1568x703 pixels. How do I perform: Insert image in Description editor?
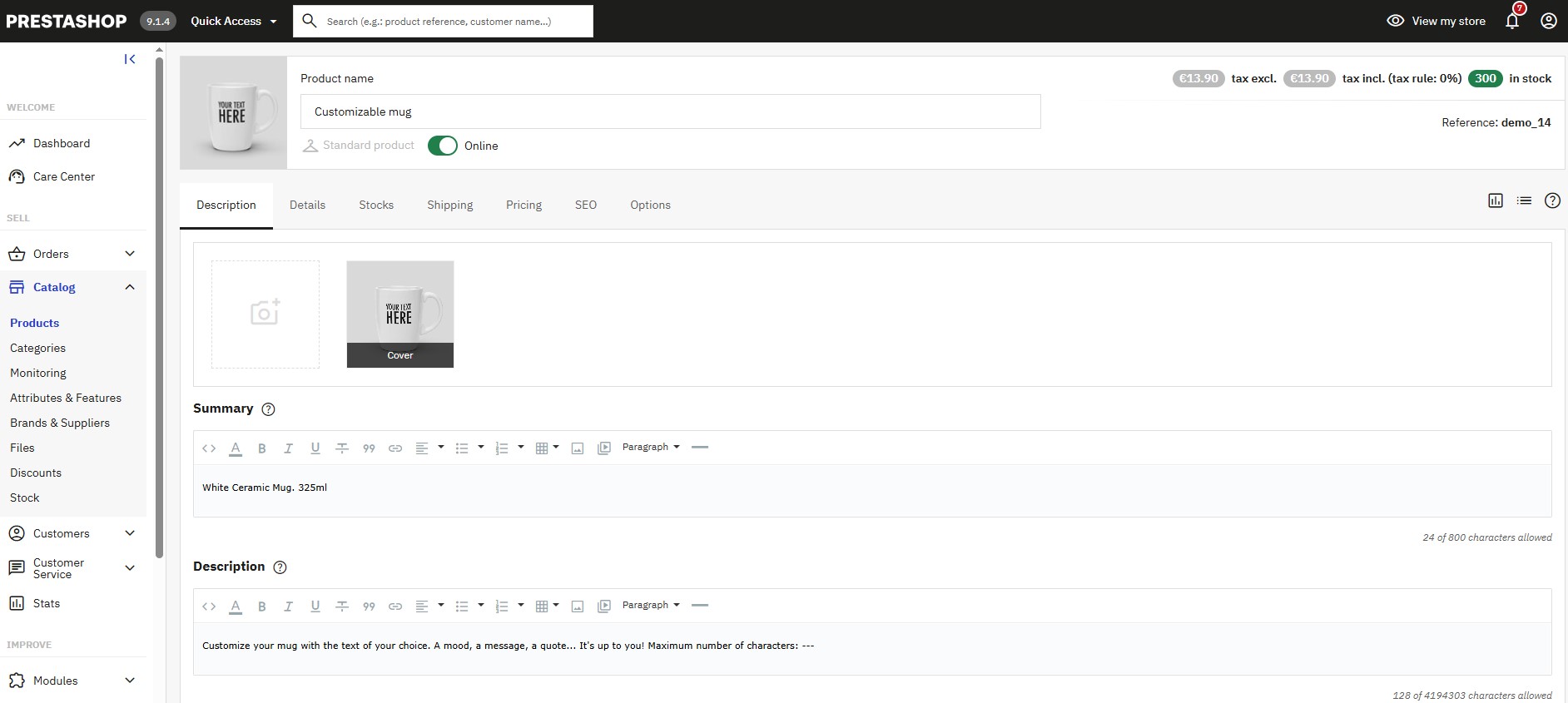pos(578,606)
